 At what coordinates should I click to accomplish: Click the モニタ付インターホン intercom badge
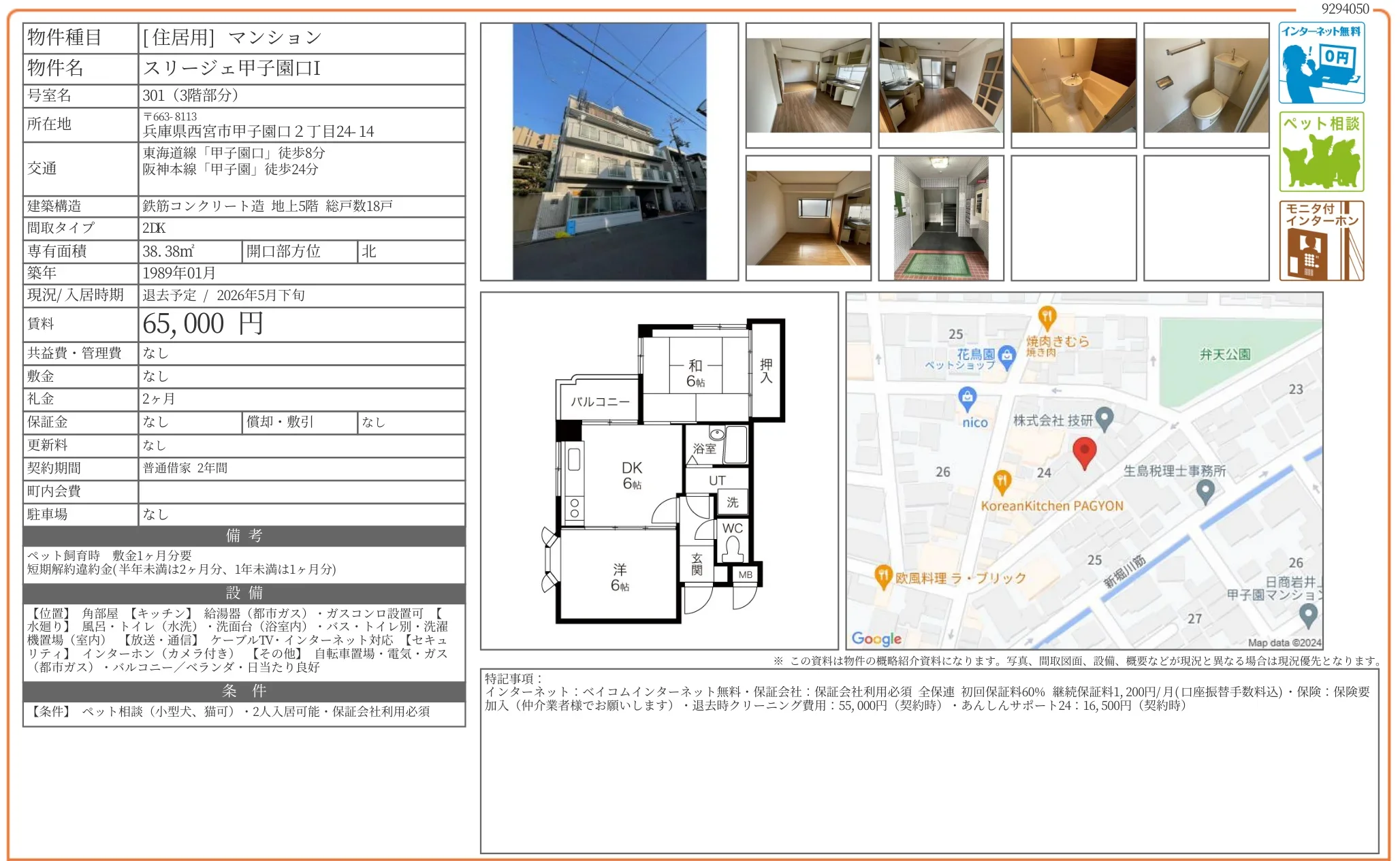[x=1321, y=240]
